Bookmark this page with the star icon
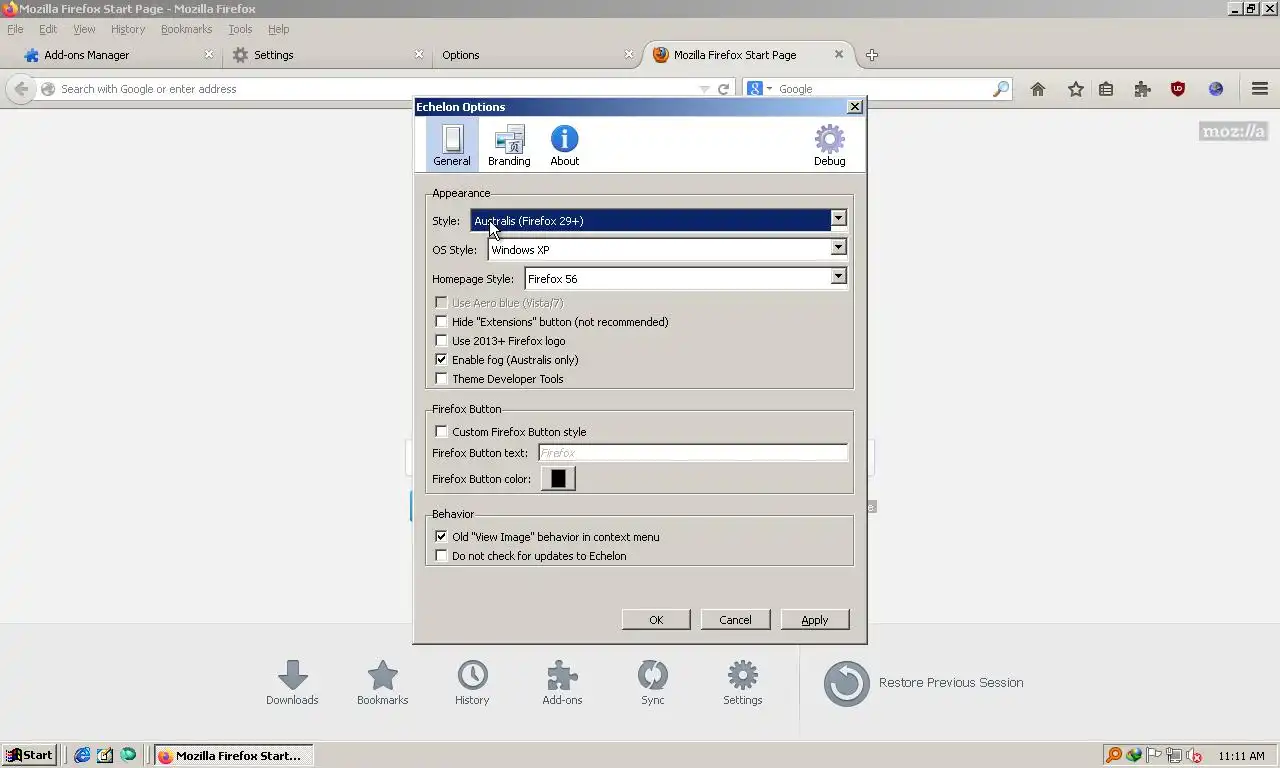The height and width of the screenshot is (768, 1280). click(1076, 89)
